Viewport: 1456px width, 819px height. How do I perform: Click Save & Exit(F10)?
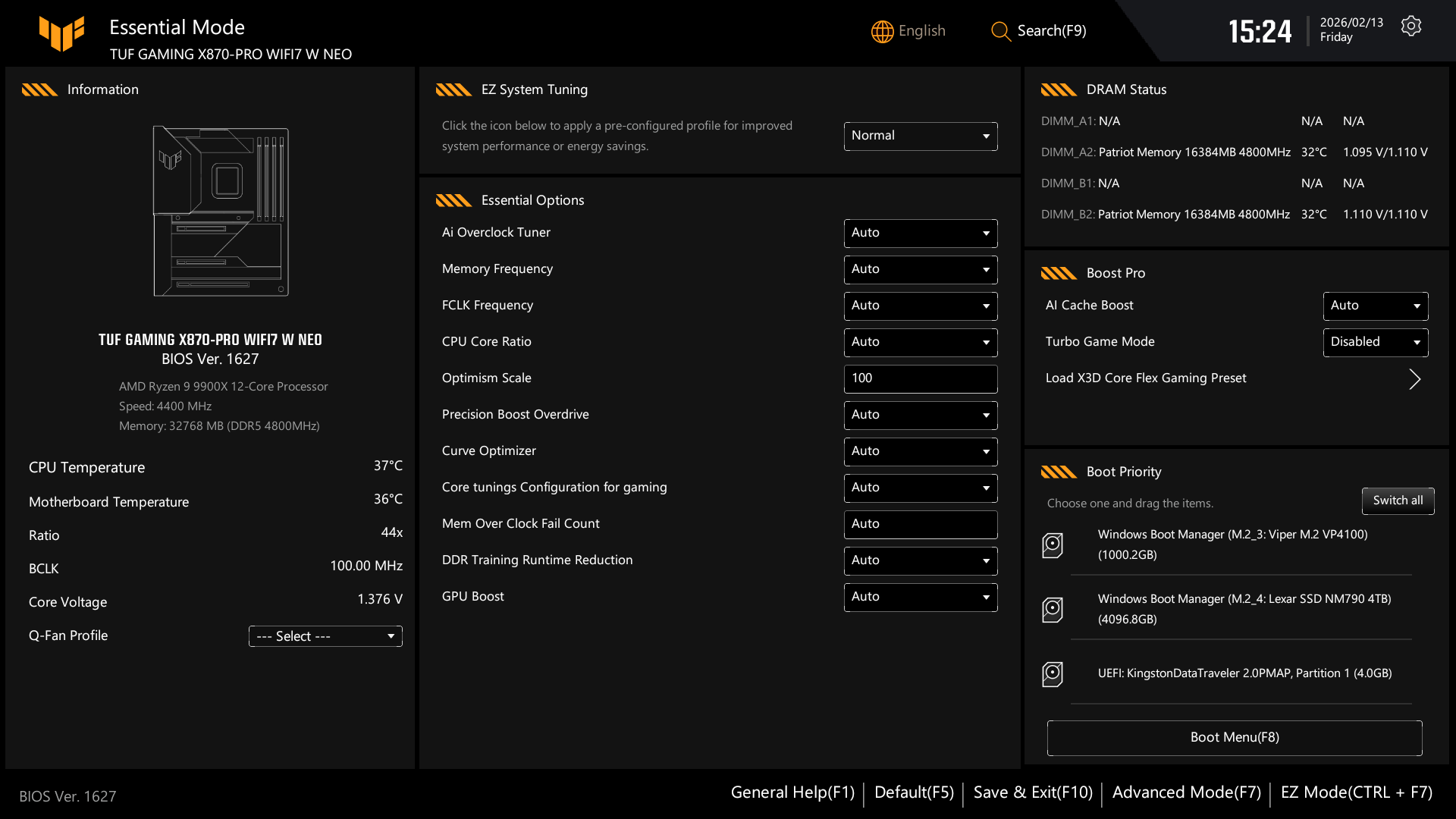click(x=1033, y=792)
